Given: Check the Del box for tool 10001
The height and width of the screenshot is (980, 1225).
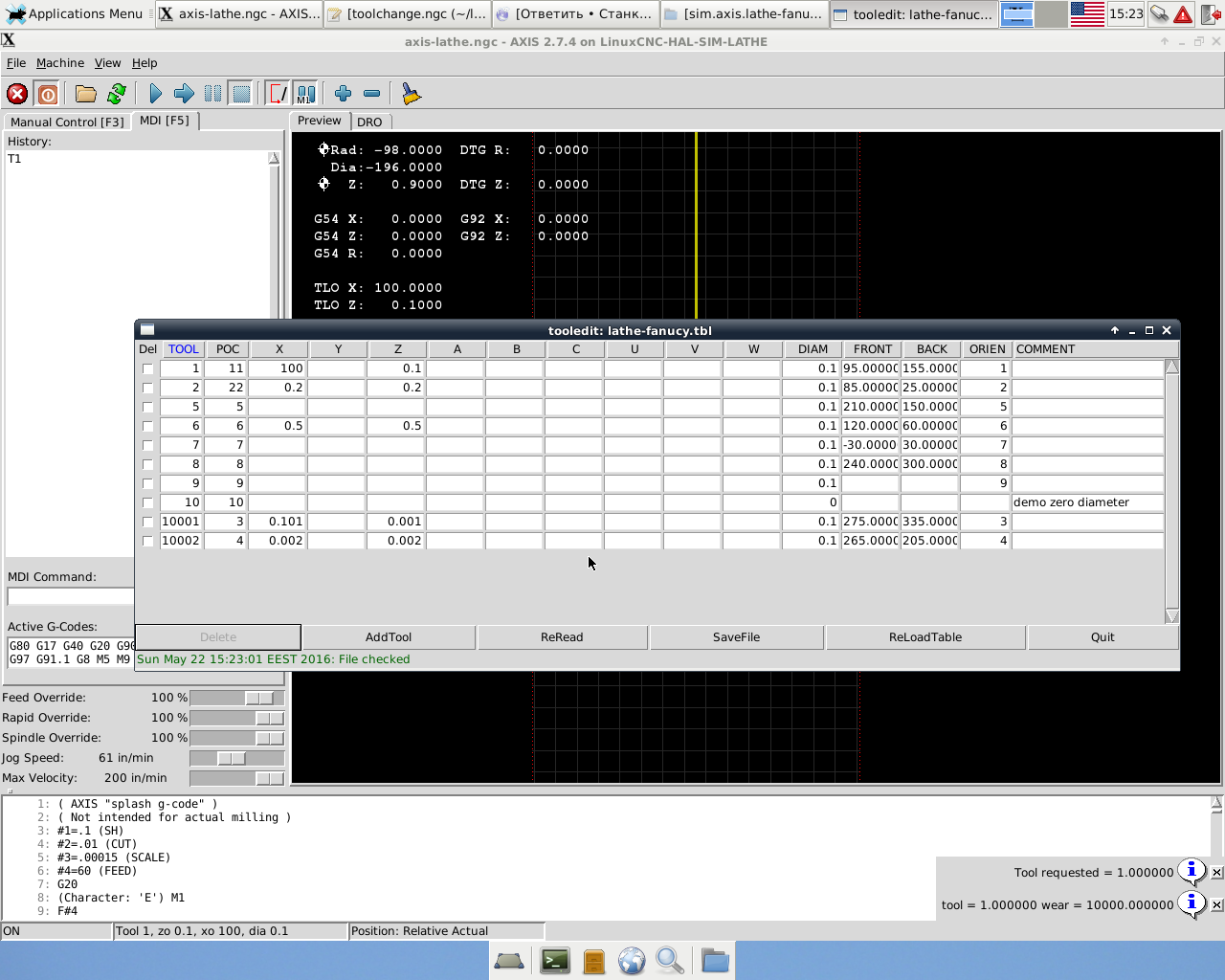Looking at the screenshot, I should coord(147,522).
